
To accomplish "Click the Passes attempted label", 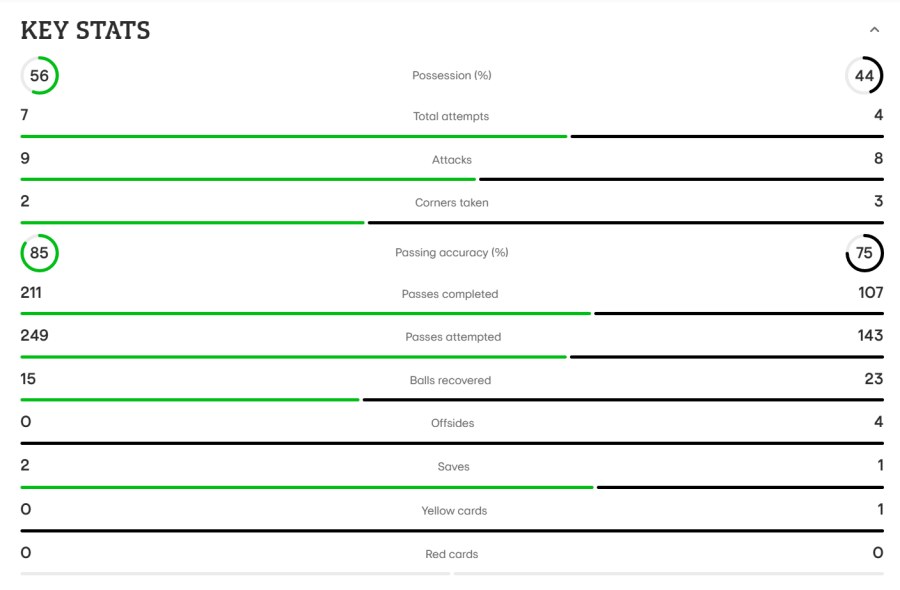I will click(x=453, y=337).
